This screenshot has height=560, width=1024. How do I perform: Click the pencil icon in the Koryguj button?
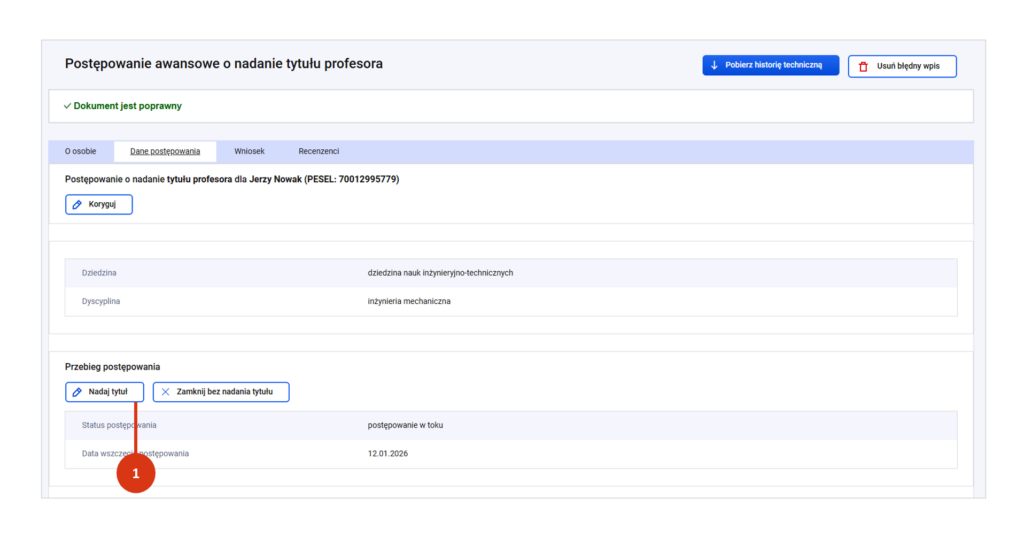tap(77, 204)
